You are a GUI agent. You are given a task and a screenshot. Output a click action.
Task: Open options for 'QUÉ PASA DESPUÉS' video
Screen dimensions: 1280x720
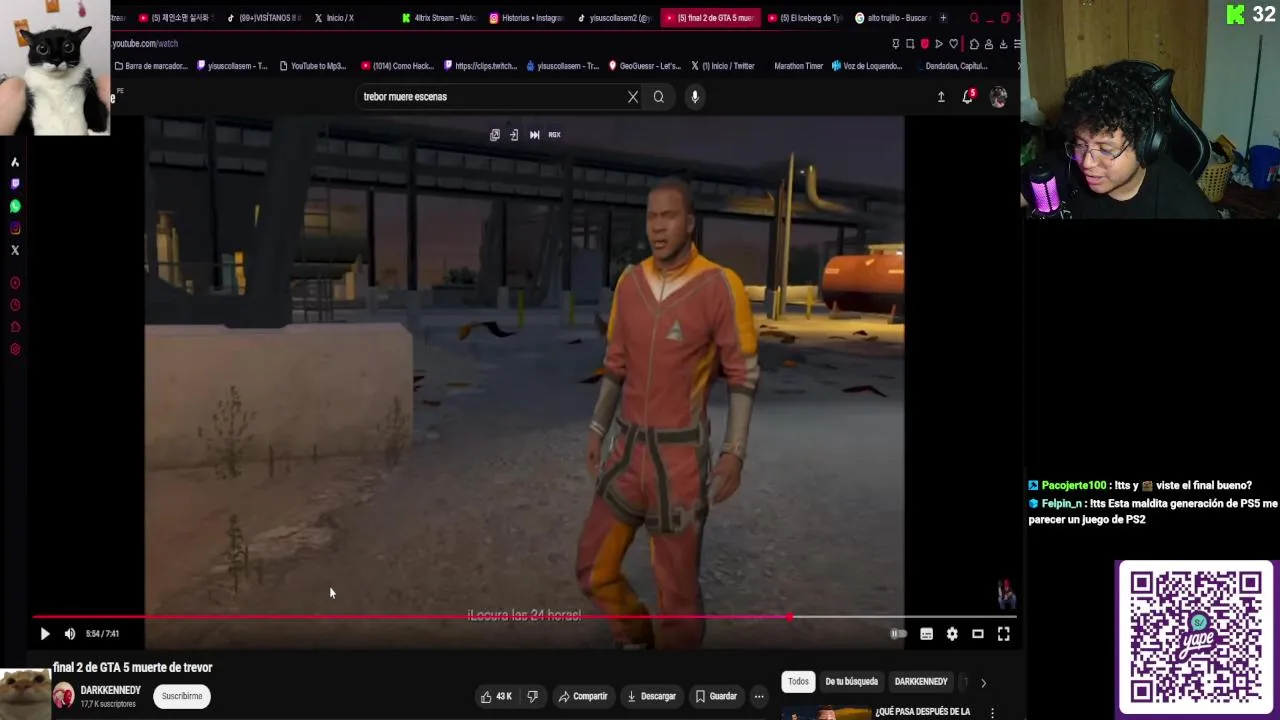point(992,712)
